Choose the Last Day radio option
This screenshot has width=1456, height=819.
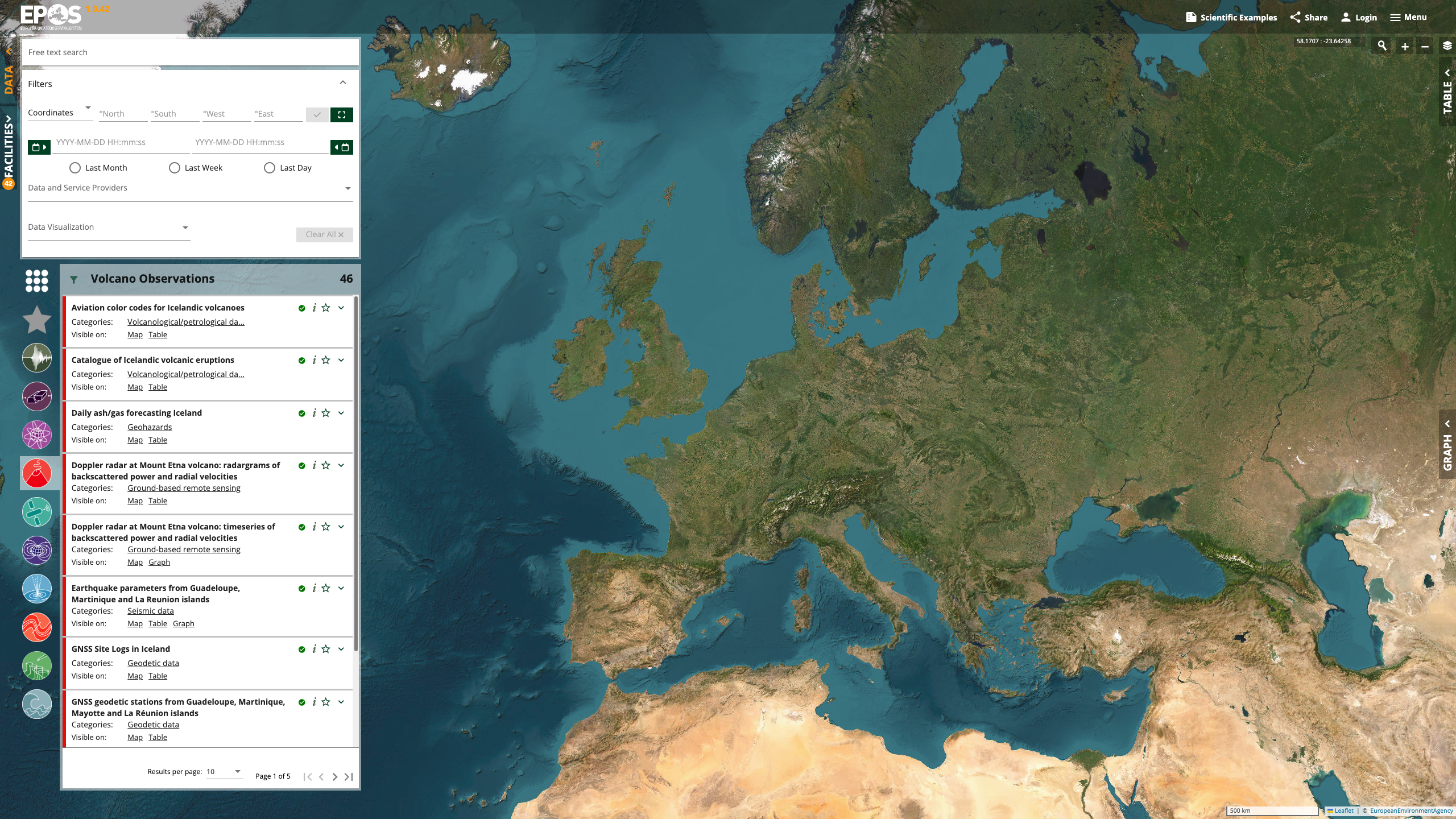(270, 168)
